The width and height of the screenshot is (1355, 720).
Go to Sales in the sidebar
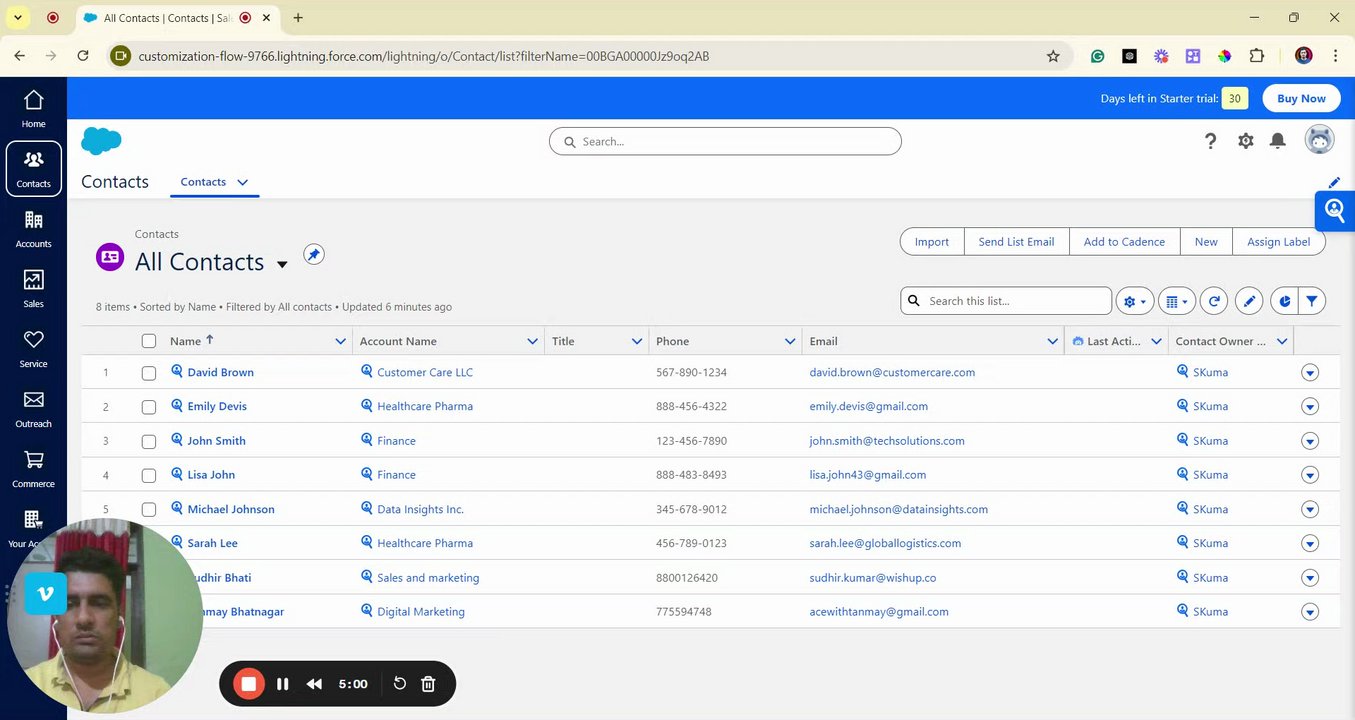click(33, 289)
